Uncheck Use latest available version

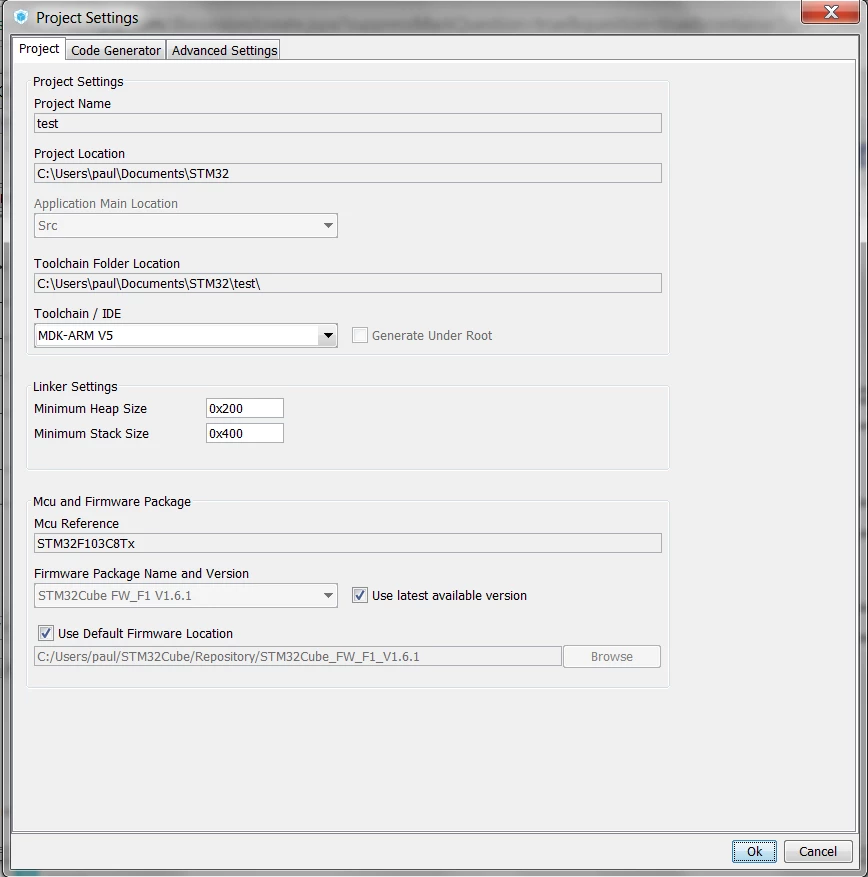360,596
